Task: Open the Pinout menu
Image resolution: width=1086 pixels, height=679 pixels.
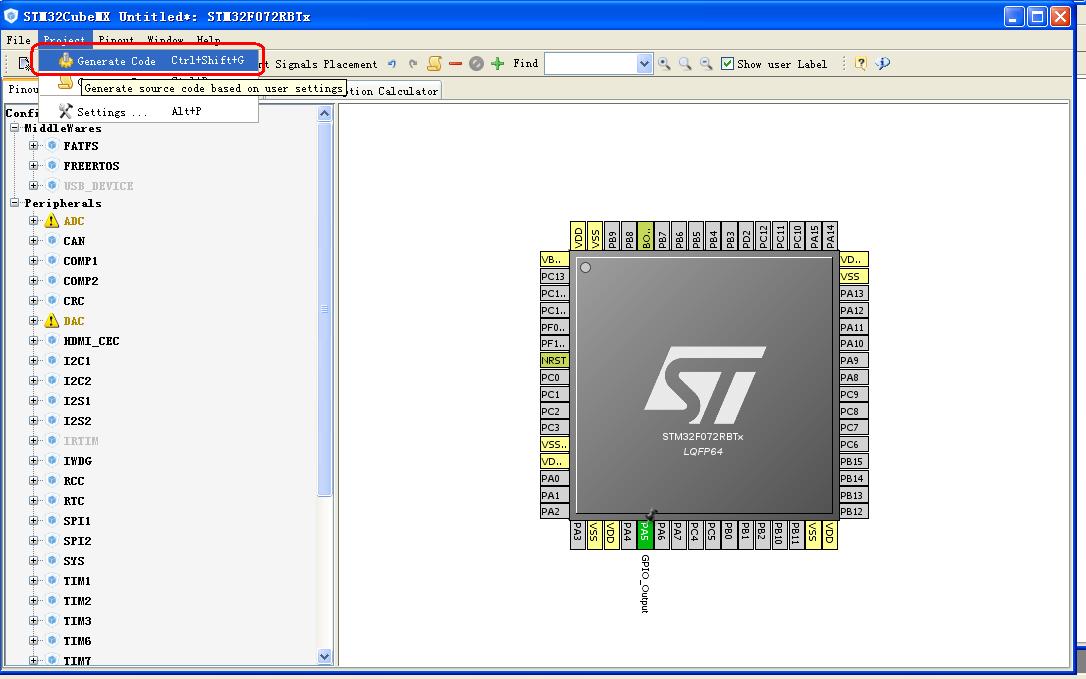Action: point(116,39)
